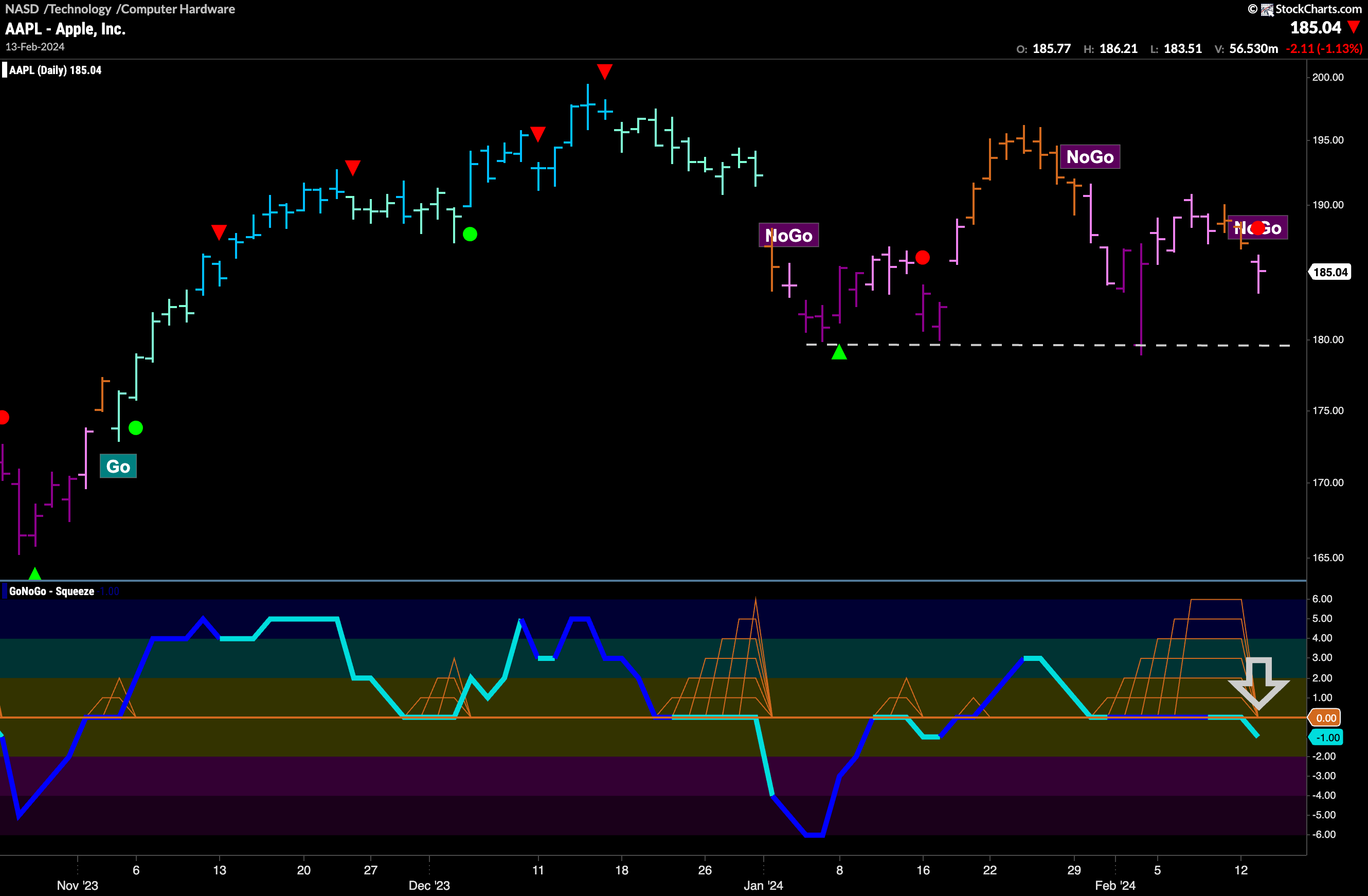Click the NoGo label near Jan 29
The height and width of the screenshot is (896, 1368).
coord(1090,156)
